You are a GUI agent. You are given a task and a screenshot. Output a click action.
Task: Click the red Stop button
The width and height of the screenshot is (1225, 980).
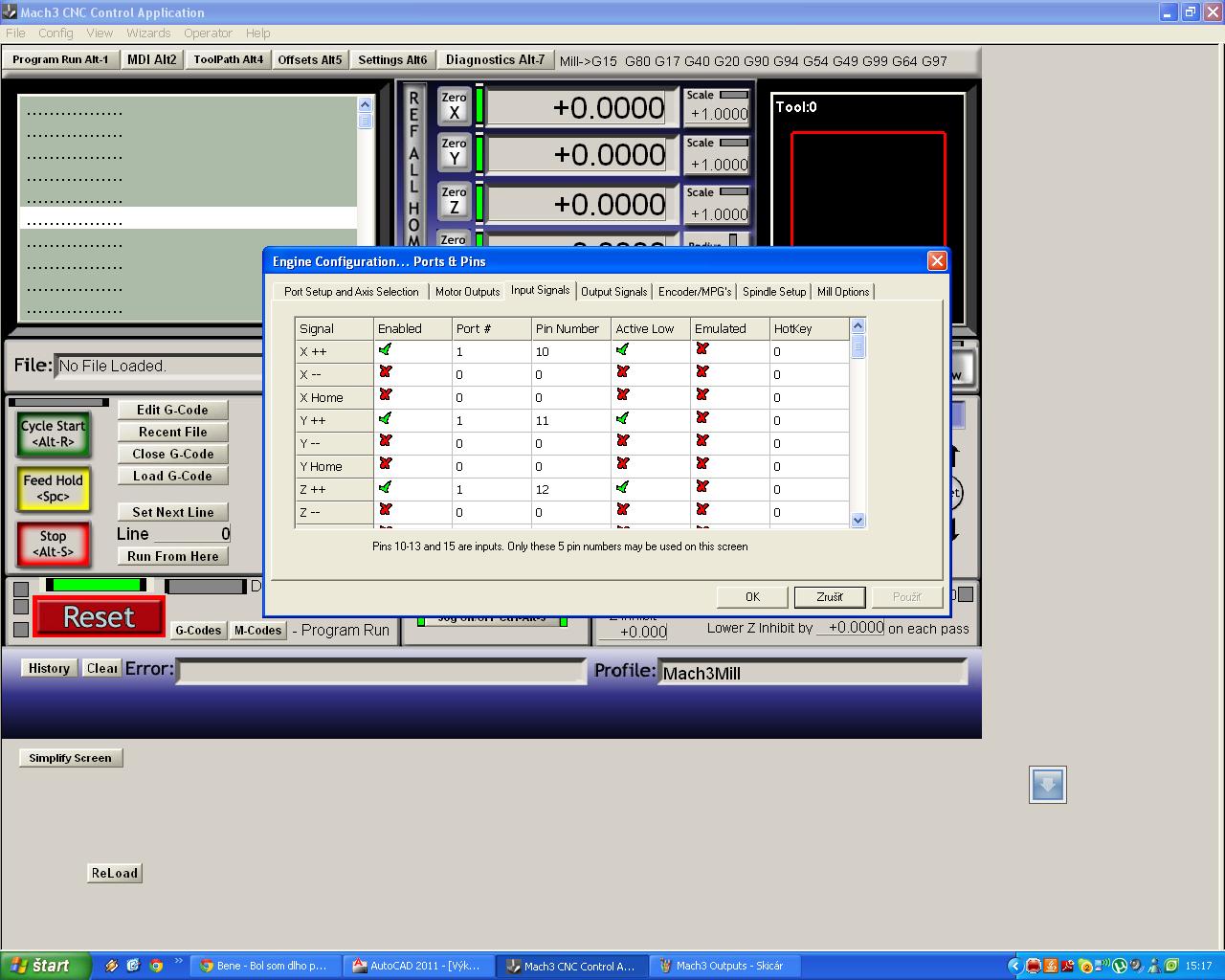click(x=54, y=544)
